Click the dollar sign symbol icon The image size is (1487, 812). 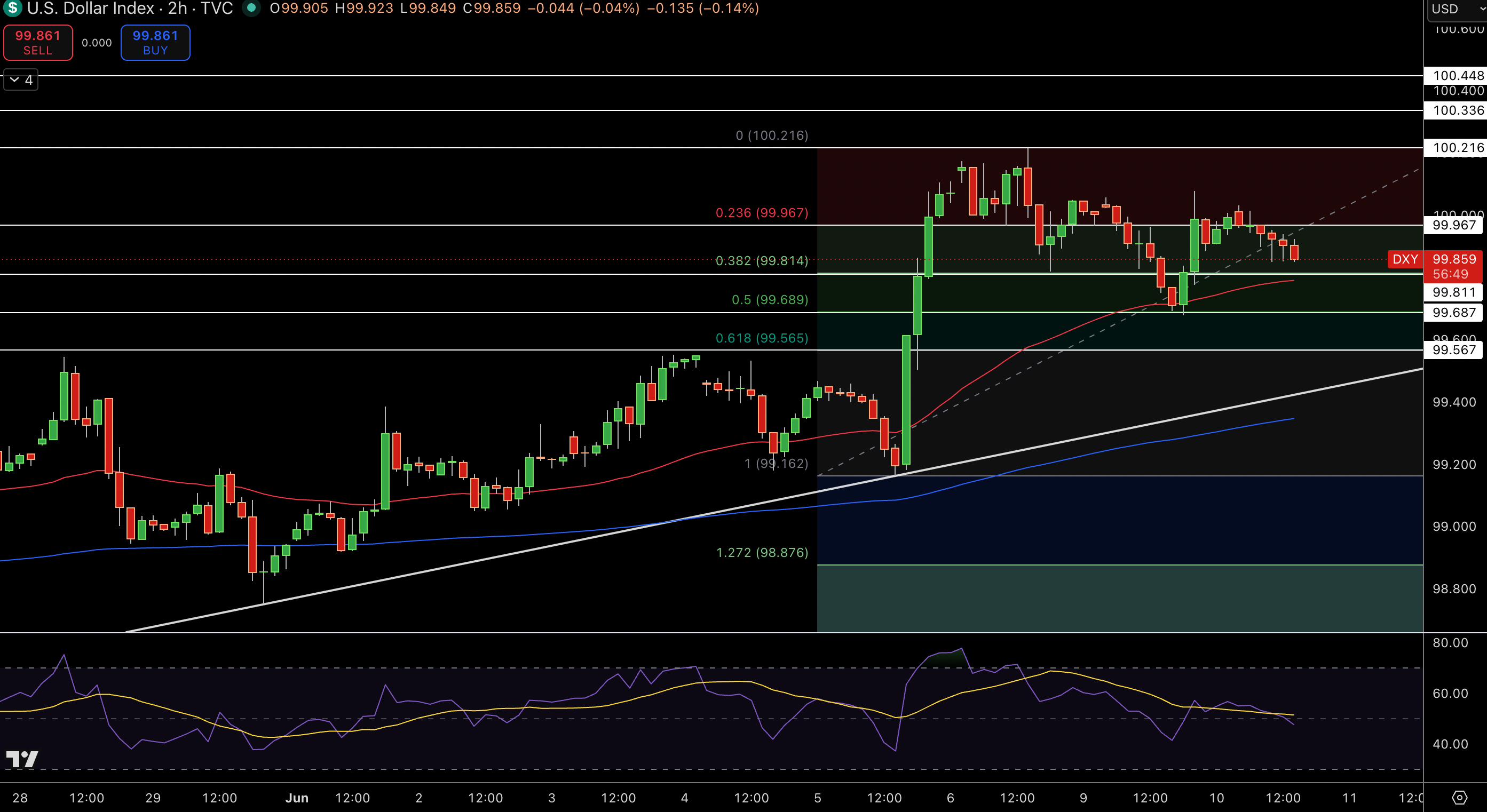(12, 8)
